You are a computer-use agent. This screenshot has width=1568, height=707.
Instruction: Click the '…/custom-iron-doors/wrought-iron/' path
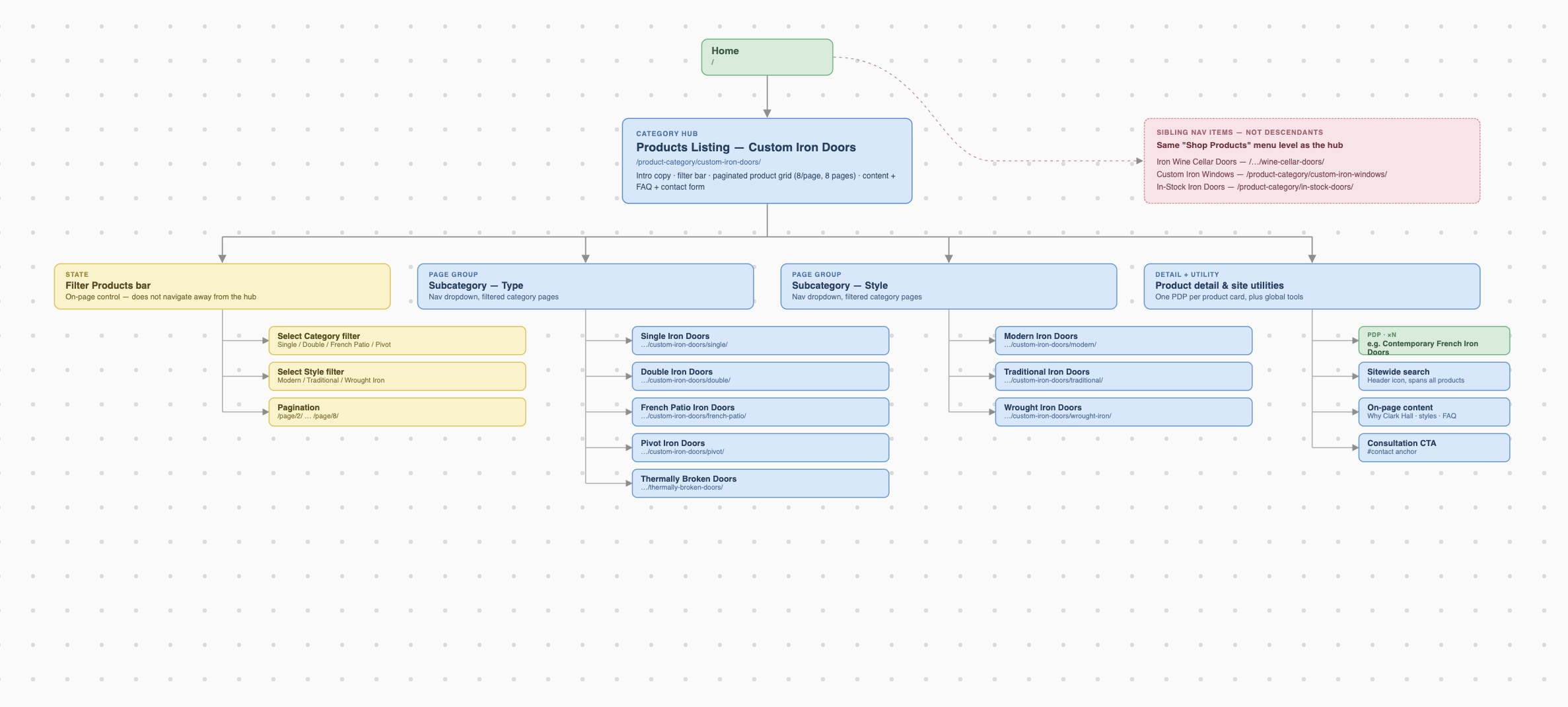pyautogui.click(x=1057, y=416)
